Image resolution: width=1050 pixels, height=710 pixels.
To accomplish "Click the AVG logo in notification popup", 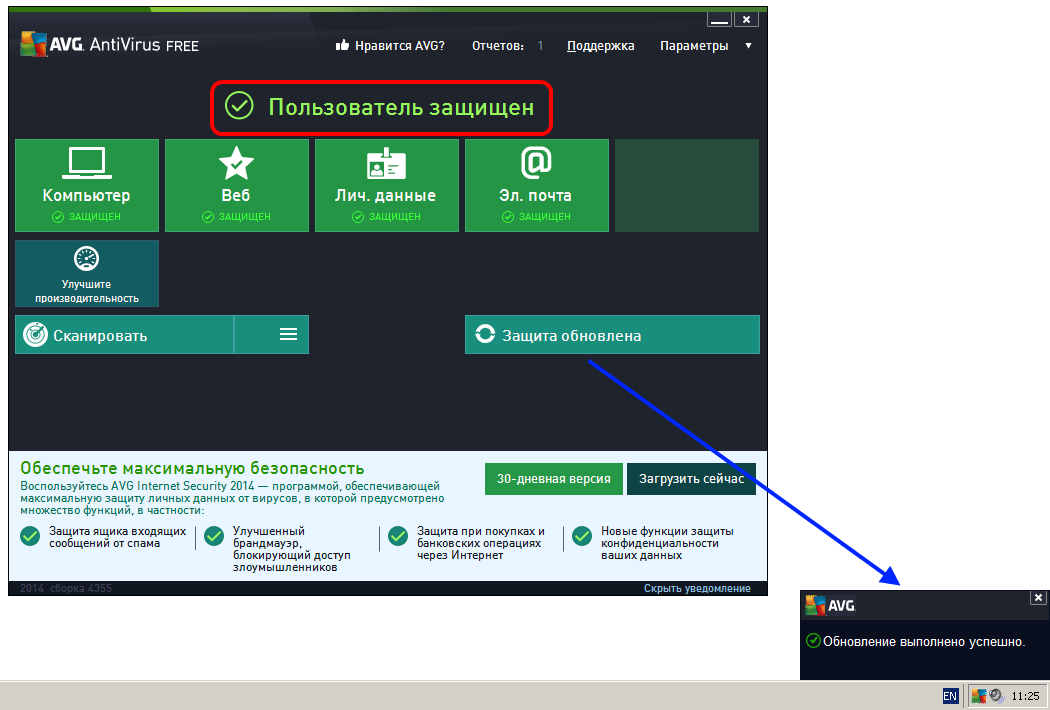I will [x=830, y=605].
